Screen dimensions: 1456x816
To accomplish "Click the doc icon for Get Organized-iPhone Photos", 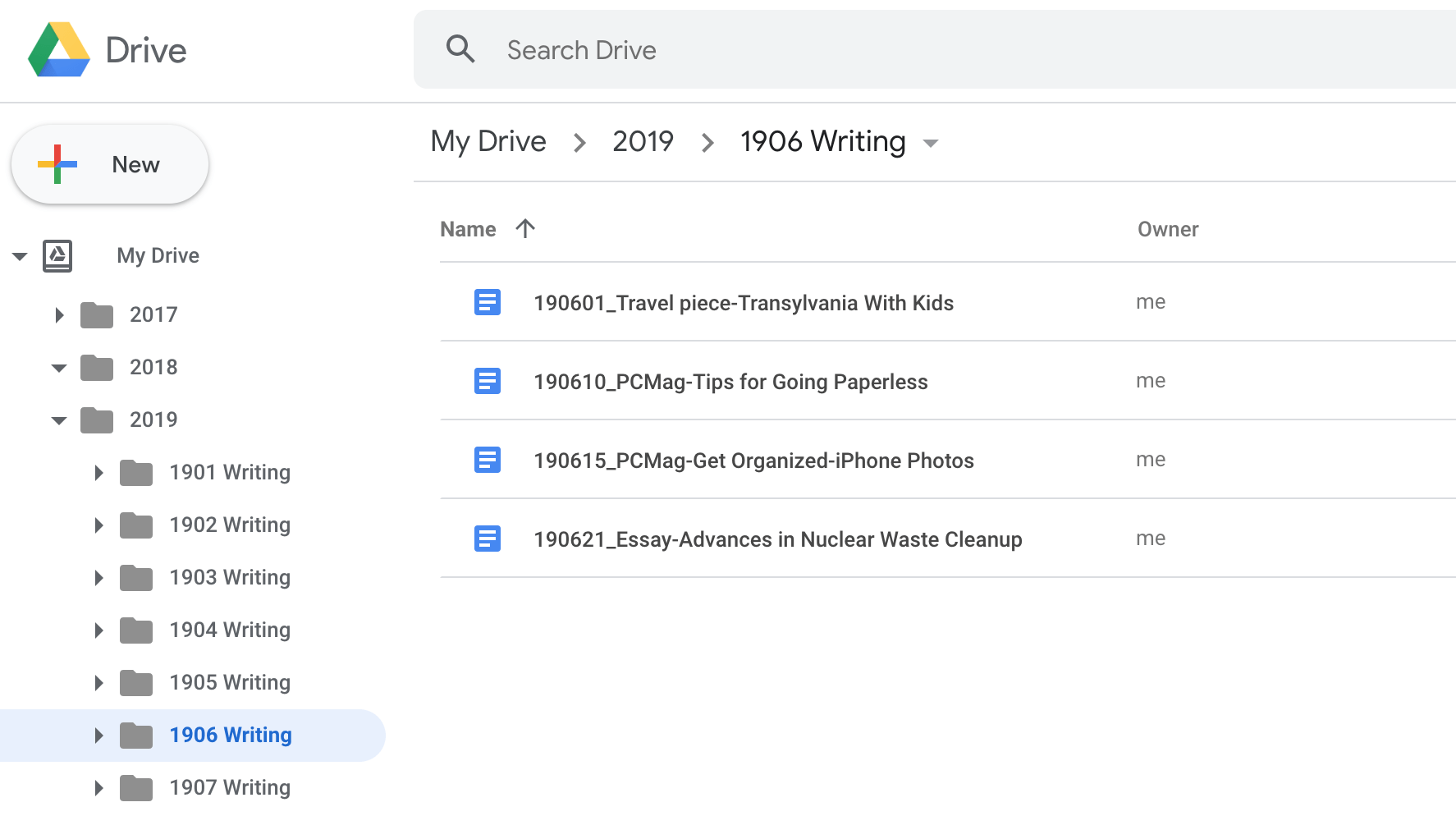I will [488, 460].
